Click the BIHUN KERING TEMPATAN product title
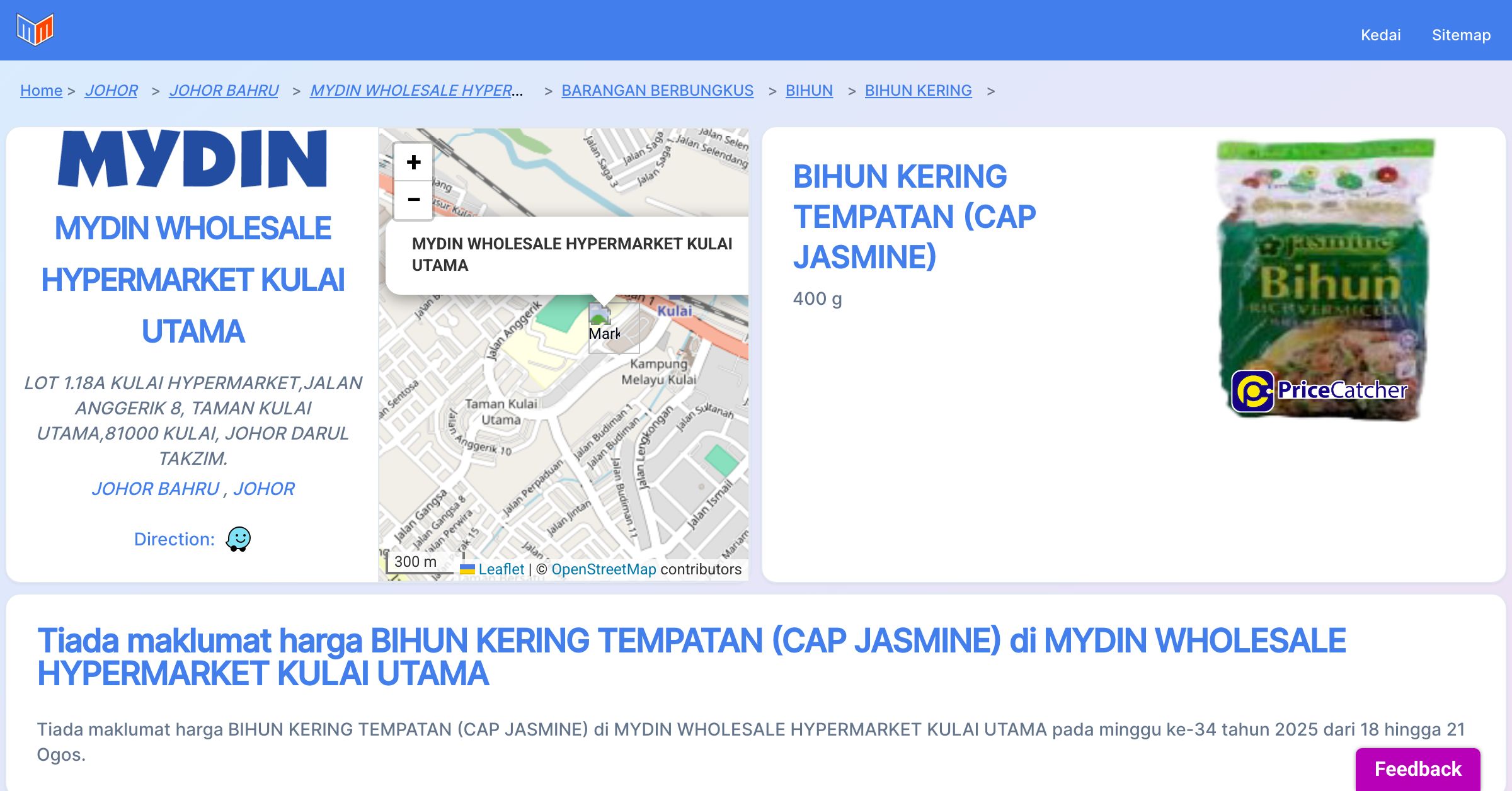Viewport: 1512px width, 791px height. 914,217
